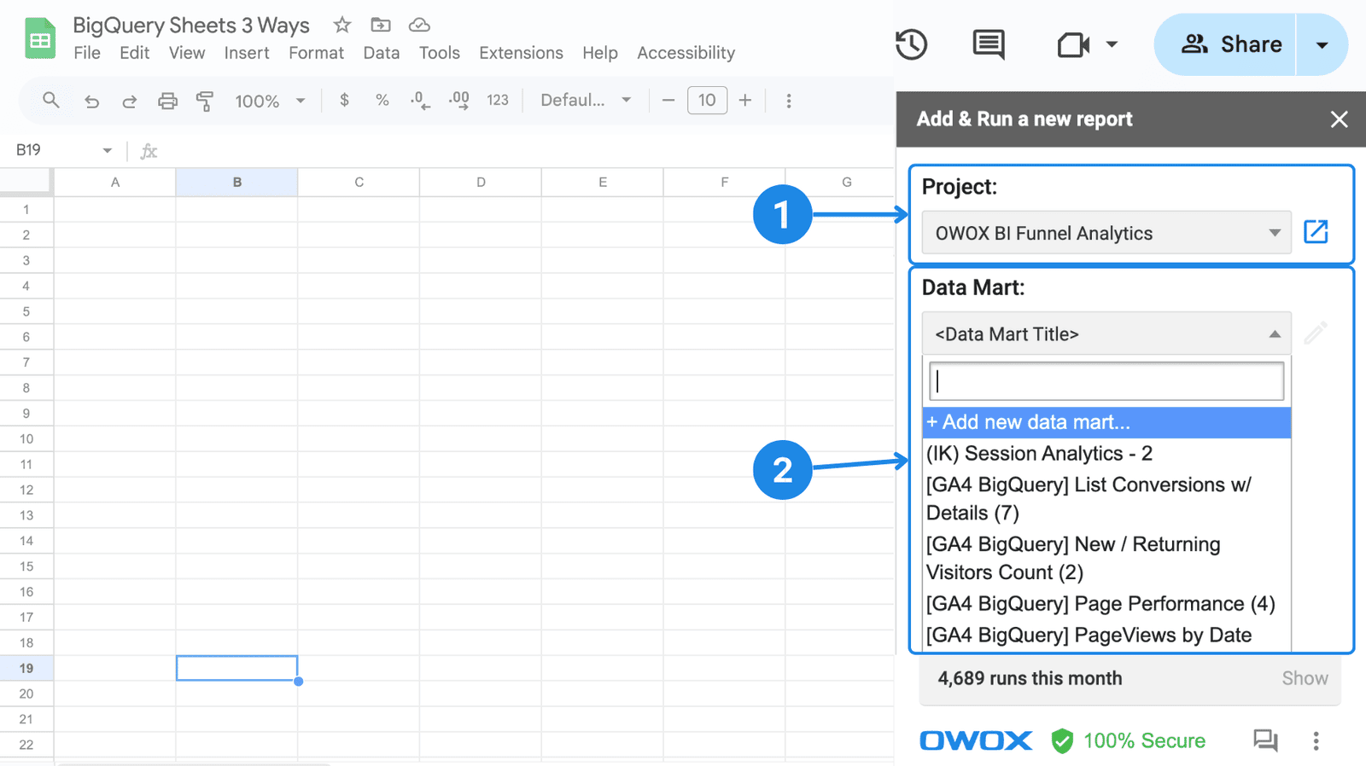The height and width of the screenshot is (766, 1366).
Task: Click the formula bar input
Action: [525, 151]
